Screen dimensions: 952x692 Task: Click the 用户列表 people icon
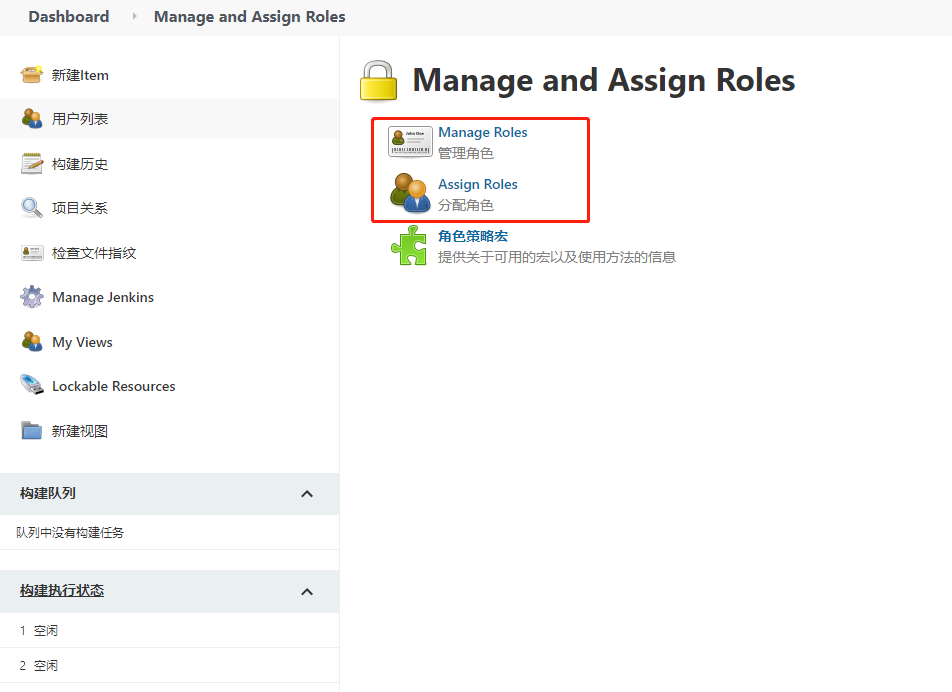click(x=32, y=119)
